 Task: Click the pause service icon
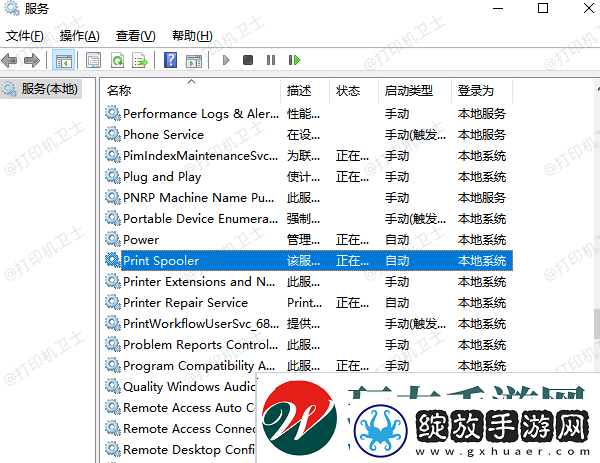click(271, 60)
